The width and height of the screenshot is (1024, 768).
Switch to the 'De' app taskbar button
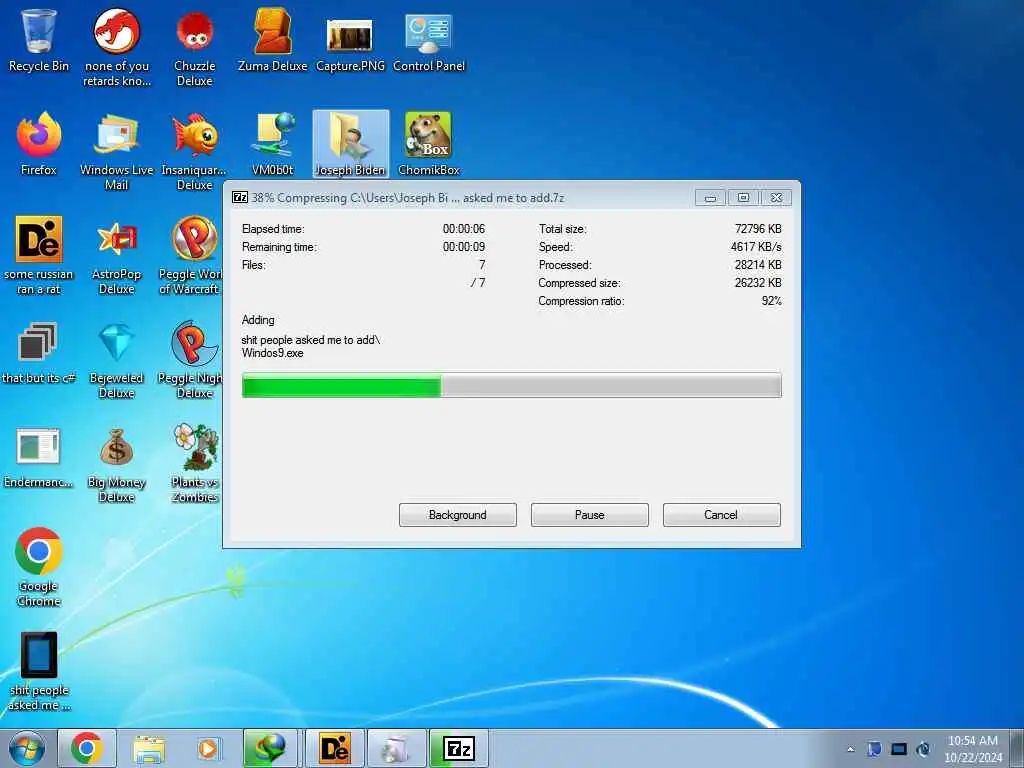334,748
